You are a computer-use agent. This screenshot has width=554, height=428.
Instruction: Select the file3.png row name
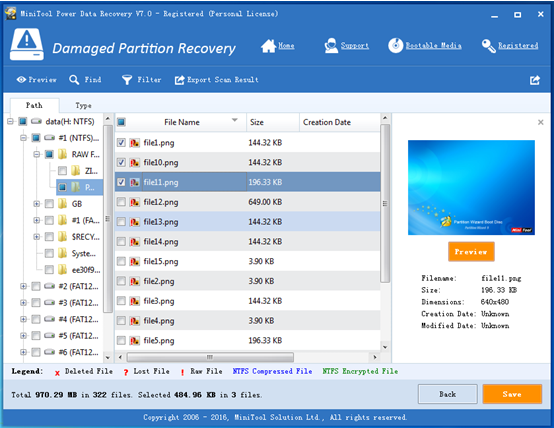159,301
